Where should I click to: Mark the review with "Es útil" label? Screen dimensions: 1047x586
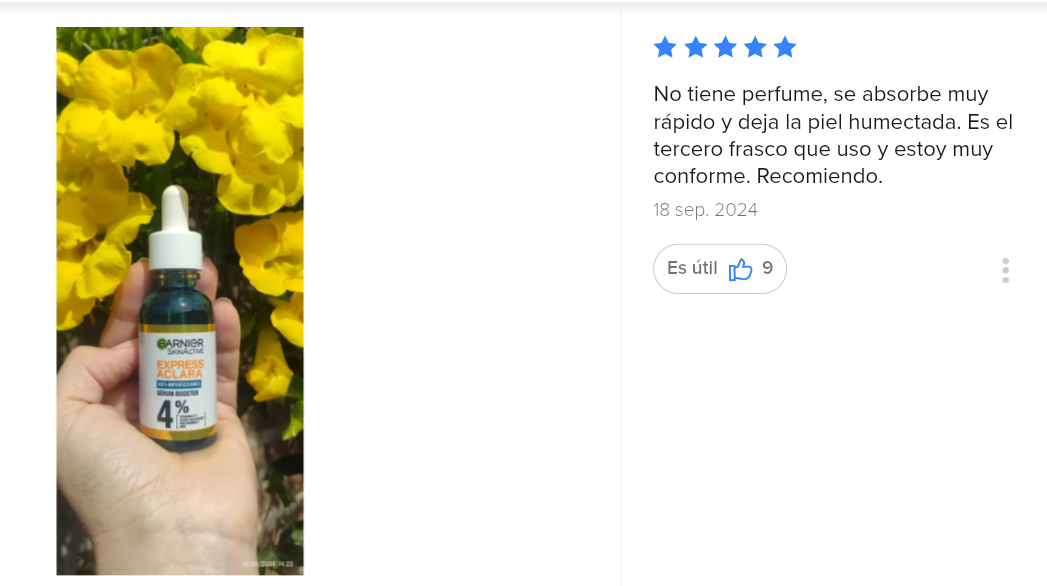pos(692,268)
